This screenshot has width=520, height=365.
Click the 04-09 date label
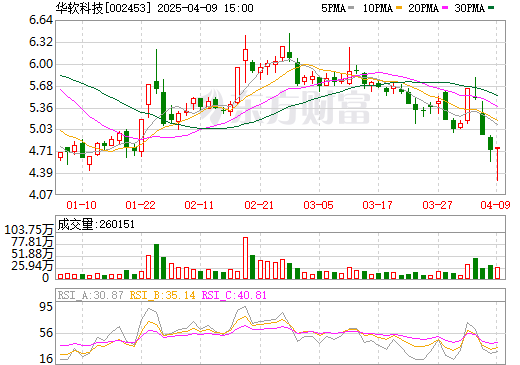pyautogui.click(x=495, y=205)
